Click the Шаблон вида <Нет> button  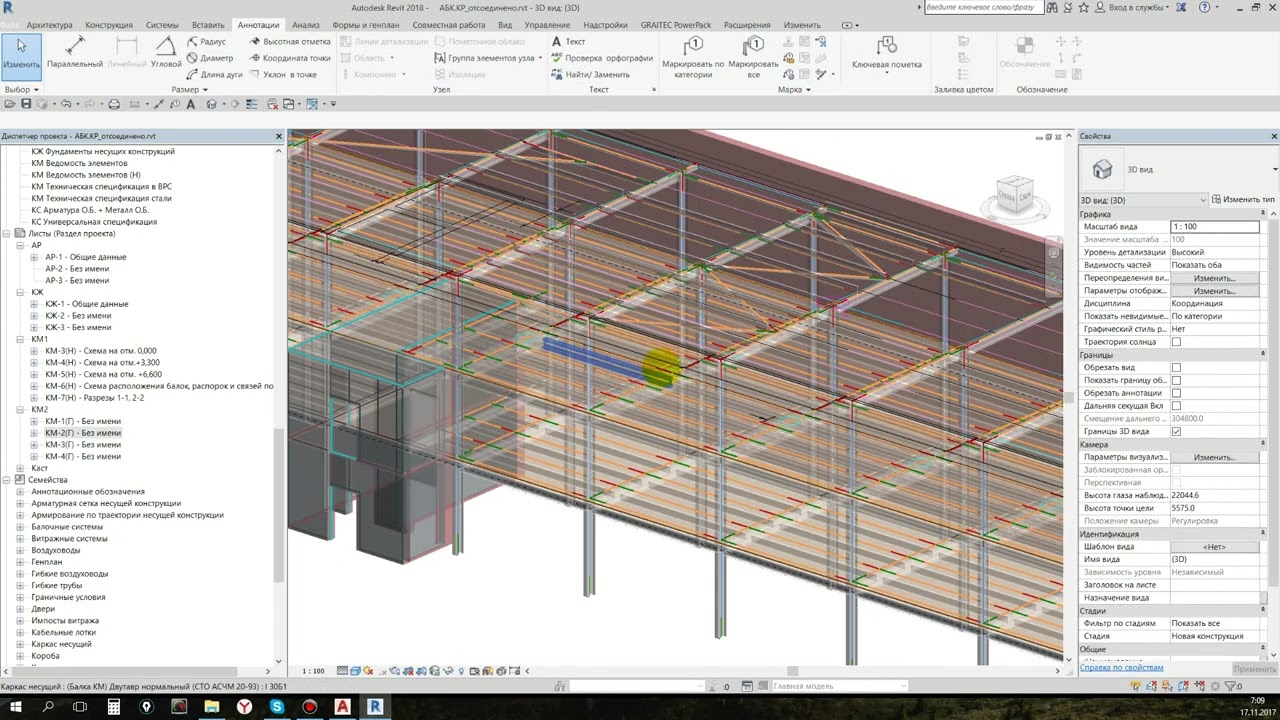click(1214, 547)
